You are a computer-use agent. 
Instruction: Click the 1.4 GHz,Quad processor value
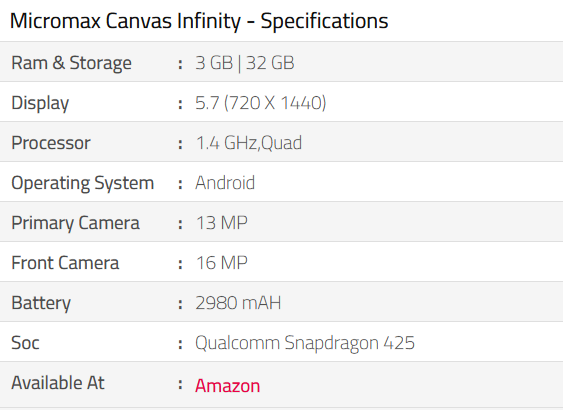pos(248,143)
